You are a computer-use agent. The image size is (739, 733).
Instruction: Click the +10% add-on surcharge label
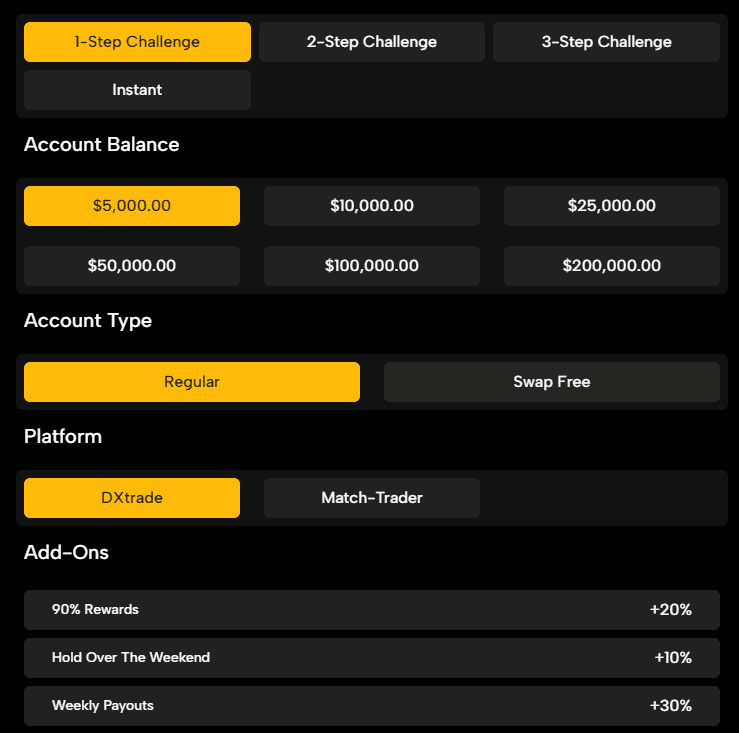click(672, 658)
